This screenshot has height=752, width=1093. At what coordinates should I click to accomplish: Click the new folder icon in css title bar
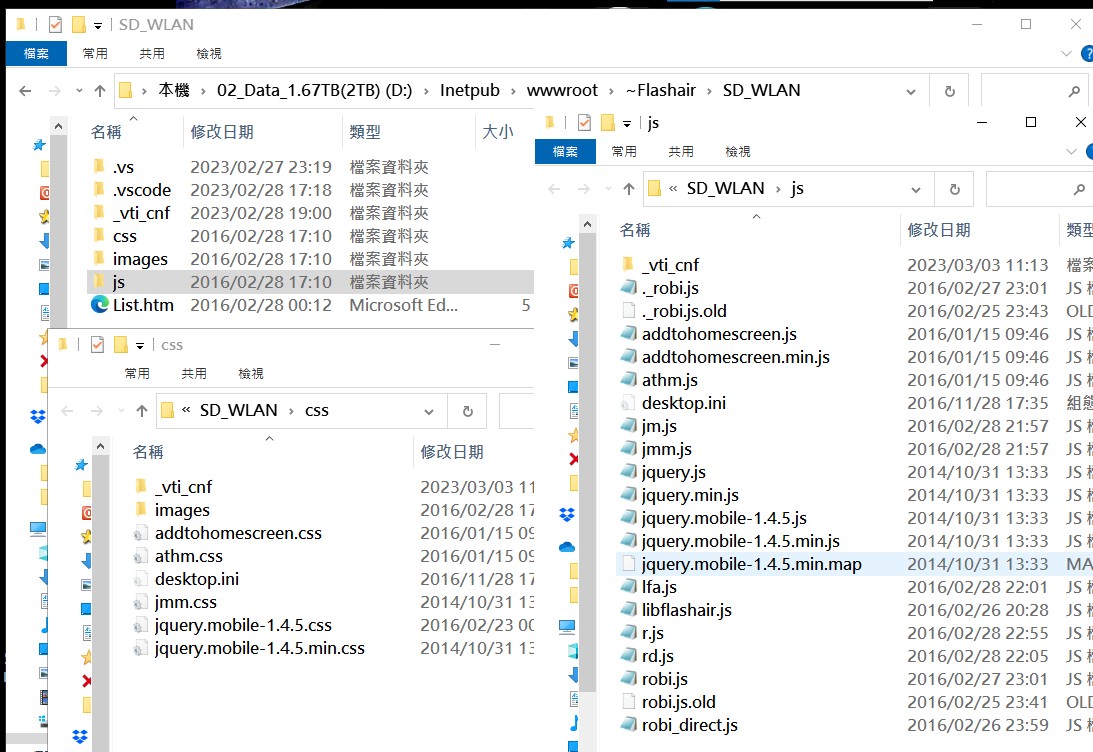pyautogui.click(x=121, y=345)
